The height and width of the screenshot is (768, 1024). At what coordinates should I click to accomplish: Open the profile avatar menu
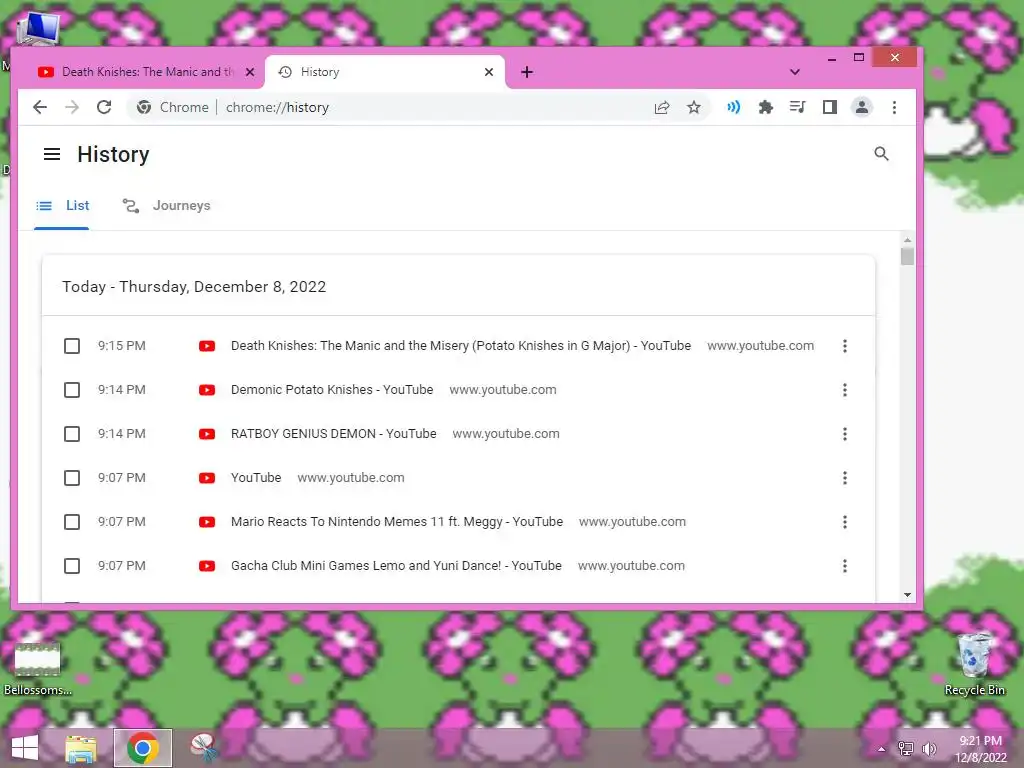861,107
